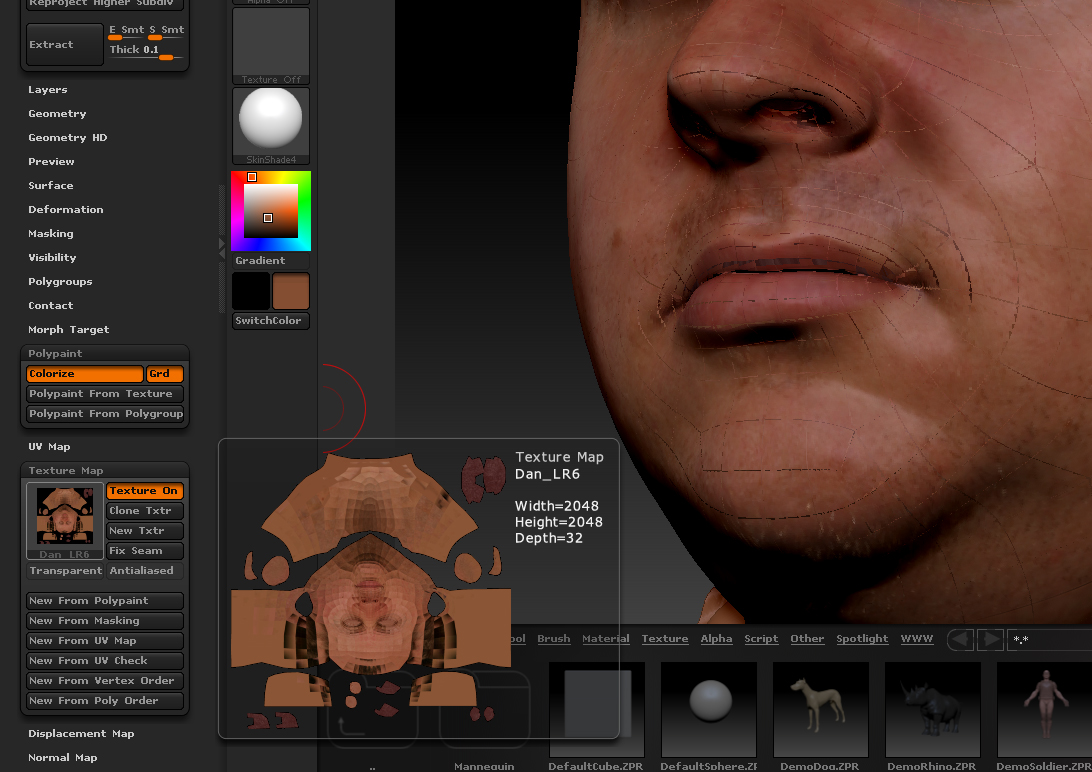The image size is (1092, 772).
Task: Adjust the E Smt slider
Action: click(125, 32)
